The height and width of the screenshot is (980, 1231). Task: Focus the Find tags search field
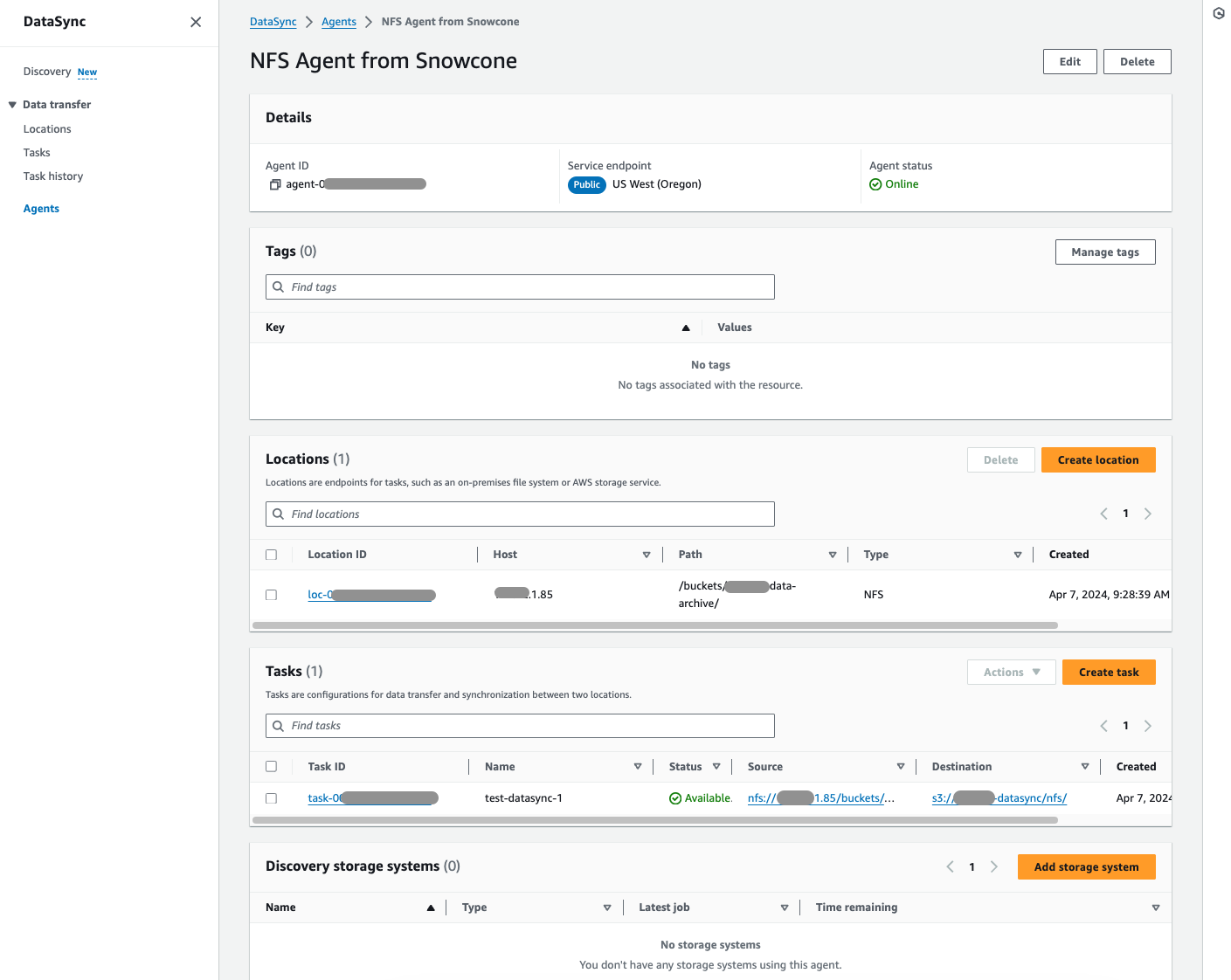tap(520, 287)
